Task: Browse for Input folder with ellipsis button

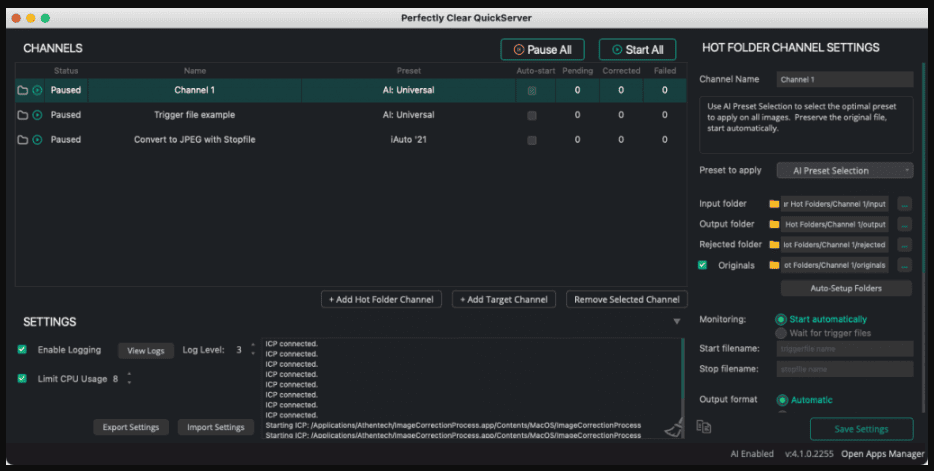Action: click(x=904, y=204)
